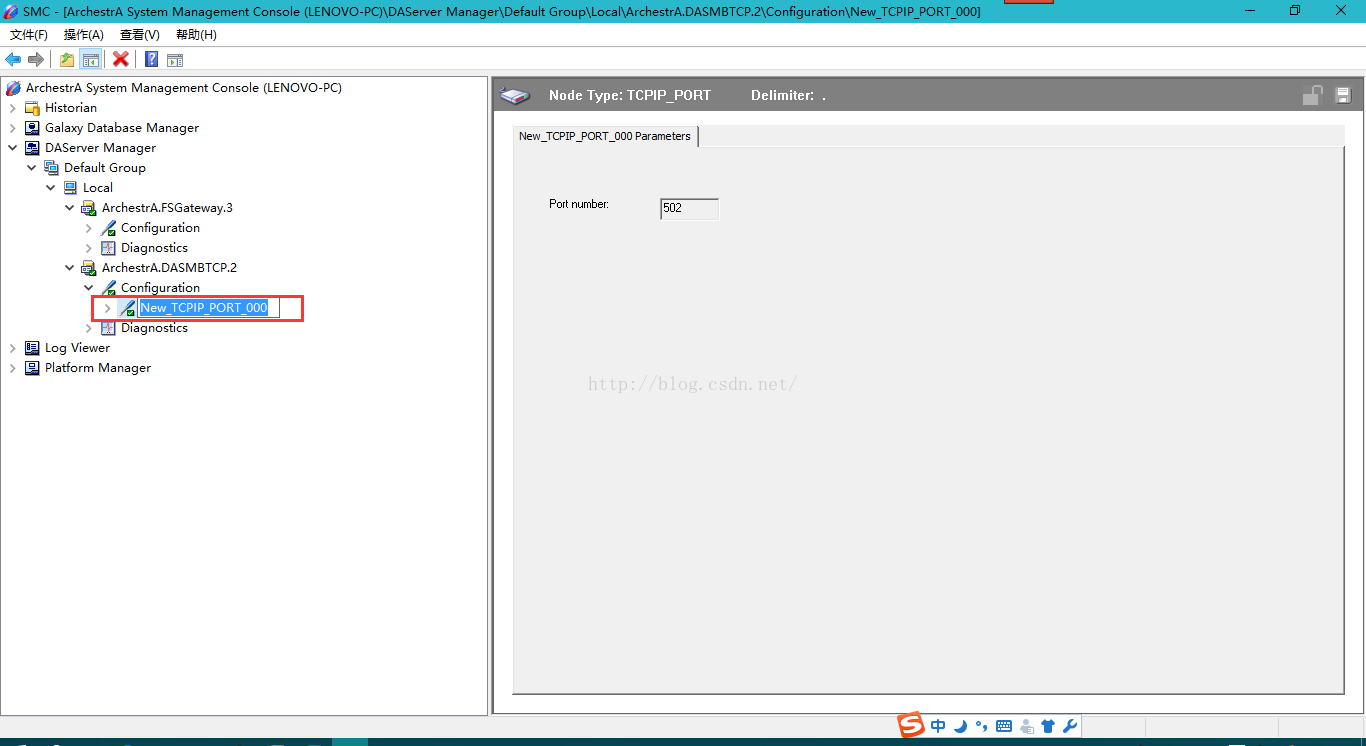
Task: Open the 操作(A) menu
Action: [x=84, y=35]
